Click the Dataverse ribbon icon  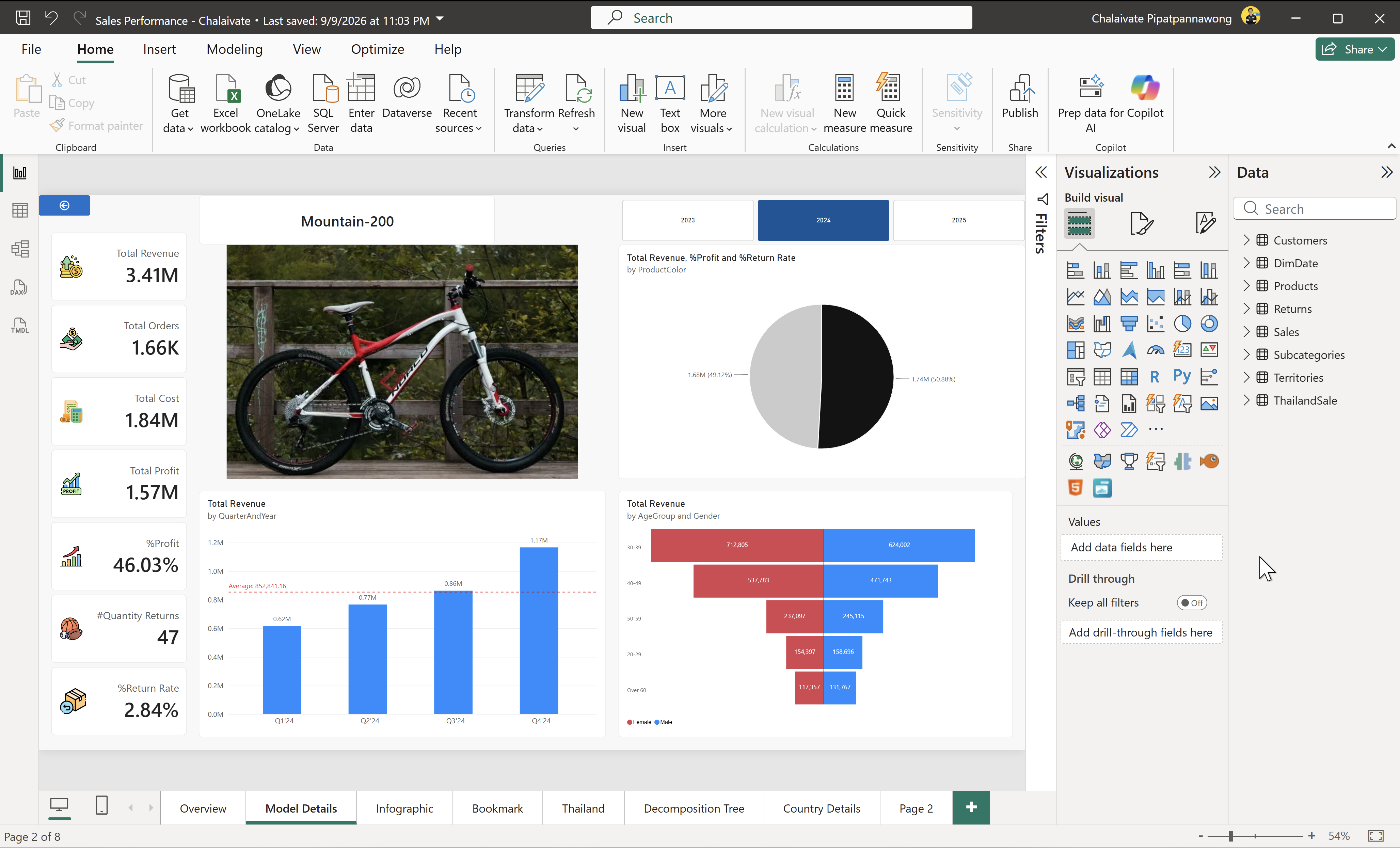(407, 97)
